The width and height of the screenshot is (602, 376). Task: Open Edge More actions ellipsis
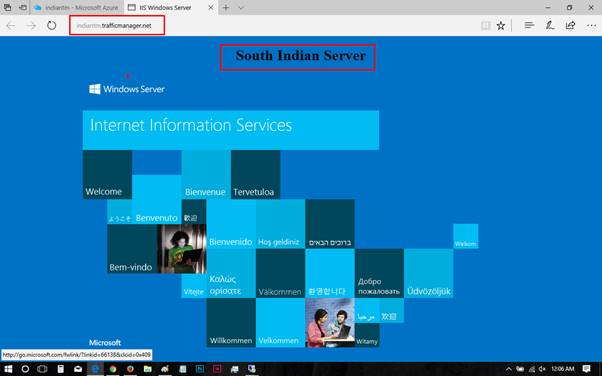[591, 26]
